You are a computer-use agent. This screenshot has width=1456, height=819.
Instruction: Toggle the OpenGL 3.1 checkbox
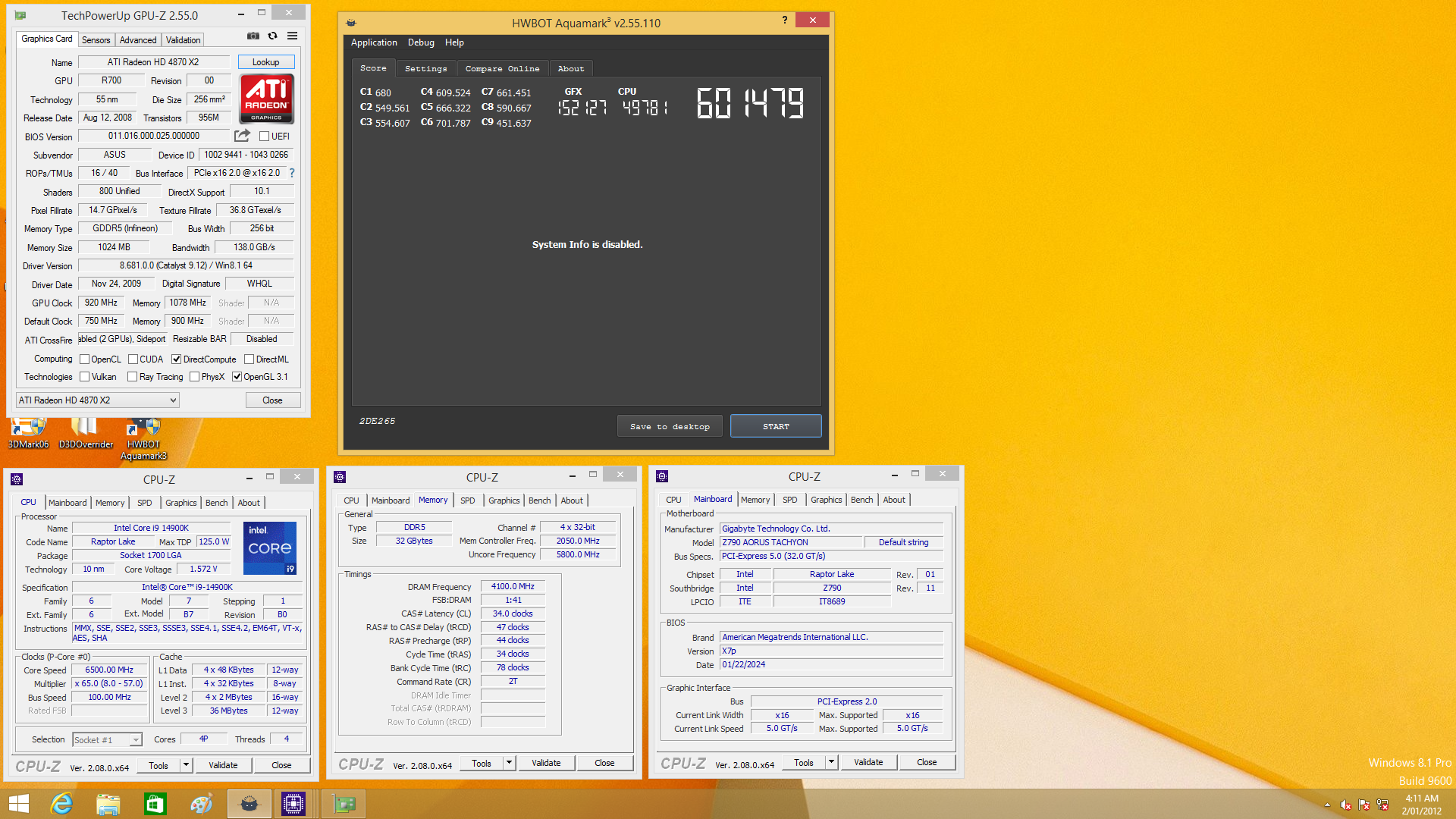pyautogui.click(x=237, y=377)
